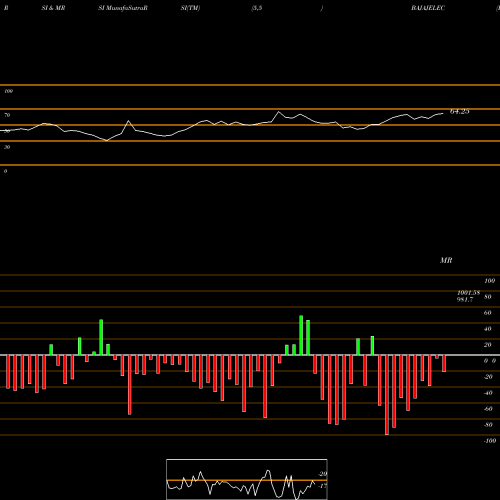Click the RSI value label 64.25
This screenshot has height=500, width=500.
459,112
